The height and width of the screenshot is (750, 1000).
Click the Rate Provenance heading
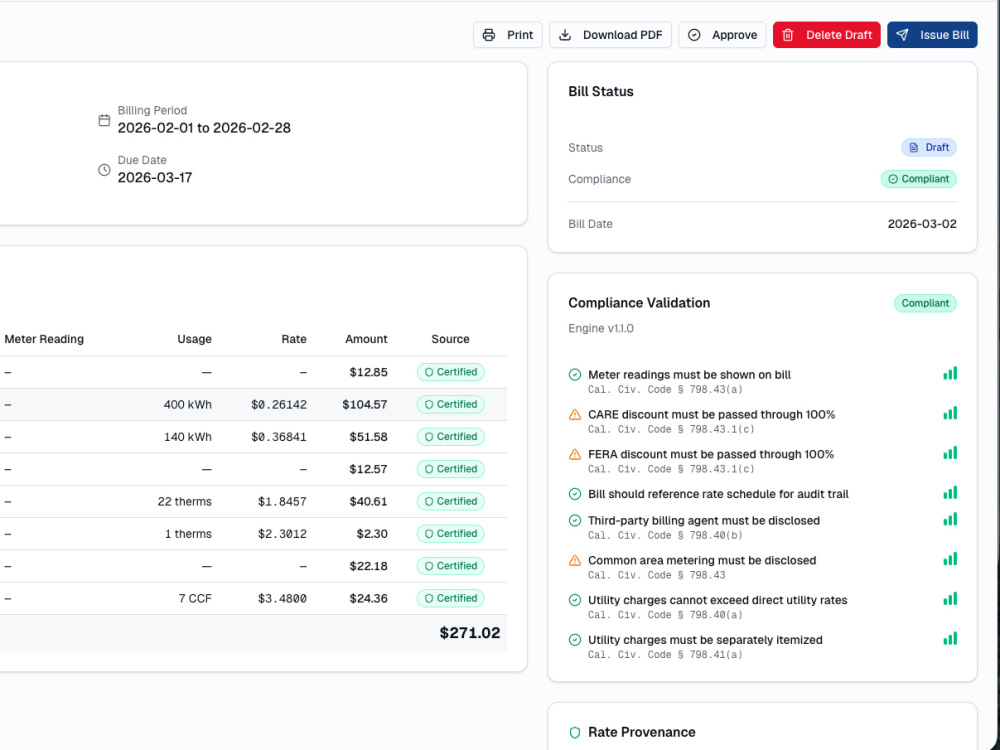click(x=642, y=732)
